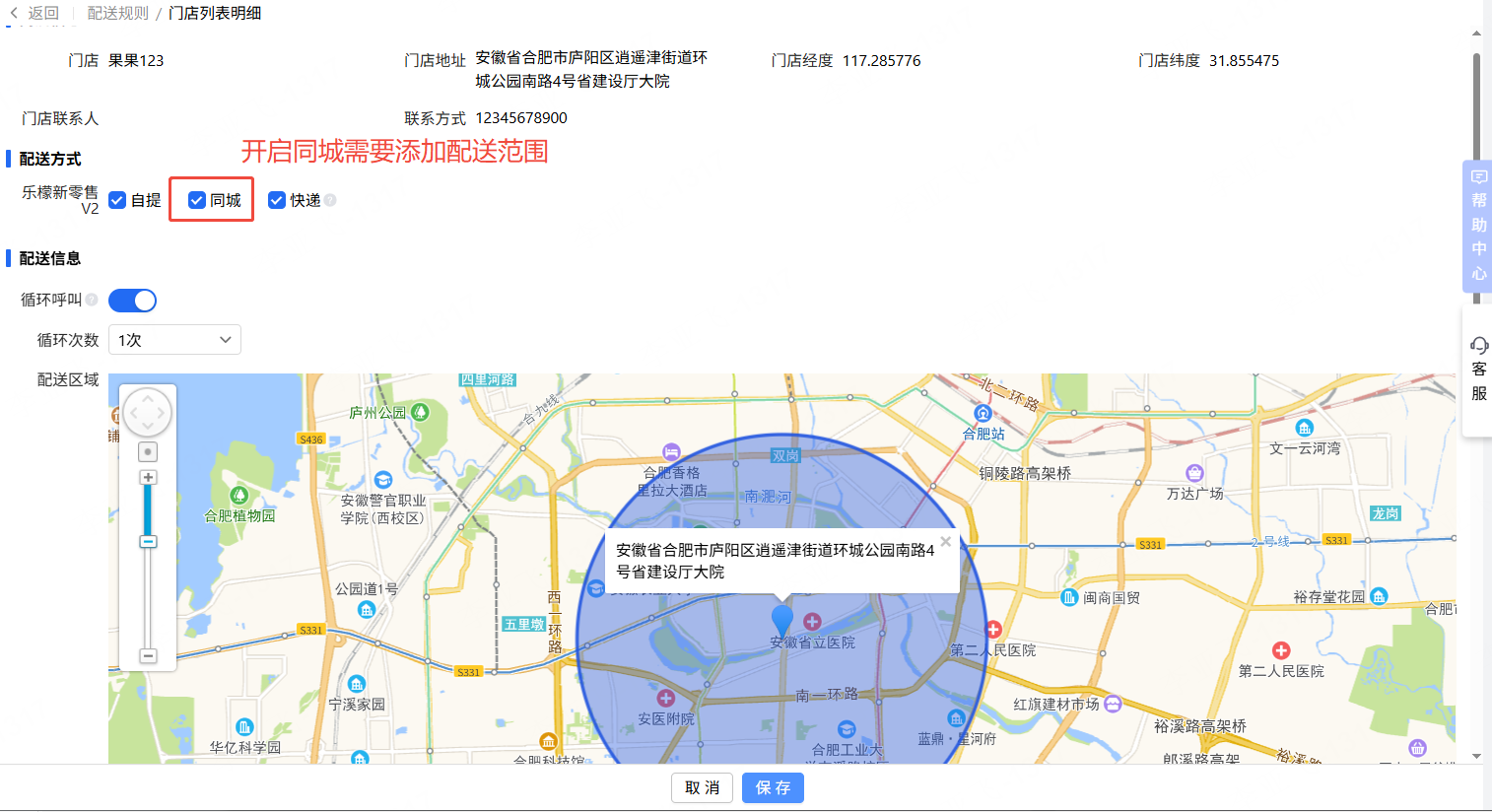Open the 配送规则 breadcrumb
The height and width of the screenshot is (812, 1492).
coord(117,13)
